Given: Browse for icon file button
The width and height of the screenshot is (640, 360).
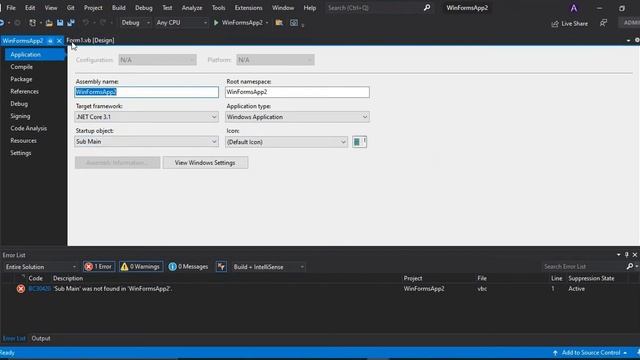Looking at the screenshot, I should [x=360, y=142].
